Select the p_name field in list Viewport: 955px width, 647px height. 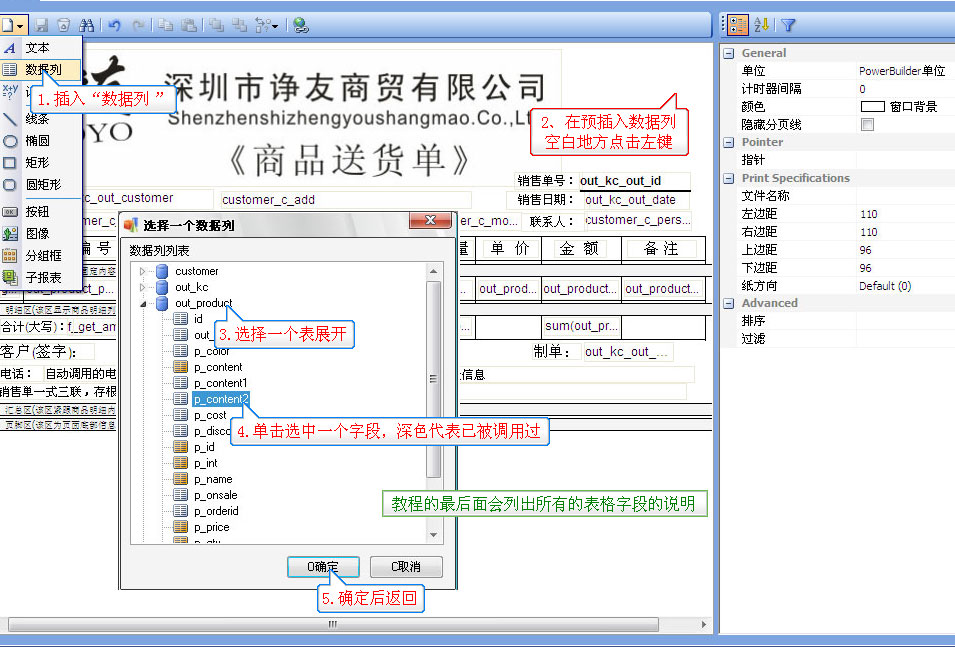point(212,479)
